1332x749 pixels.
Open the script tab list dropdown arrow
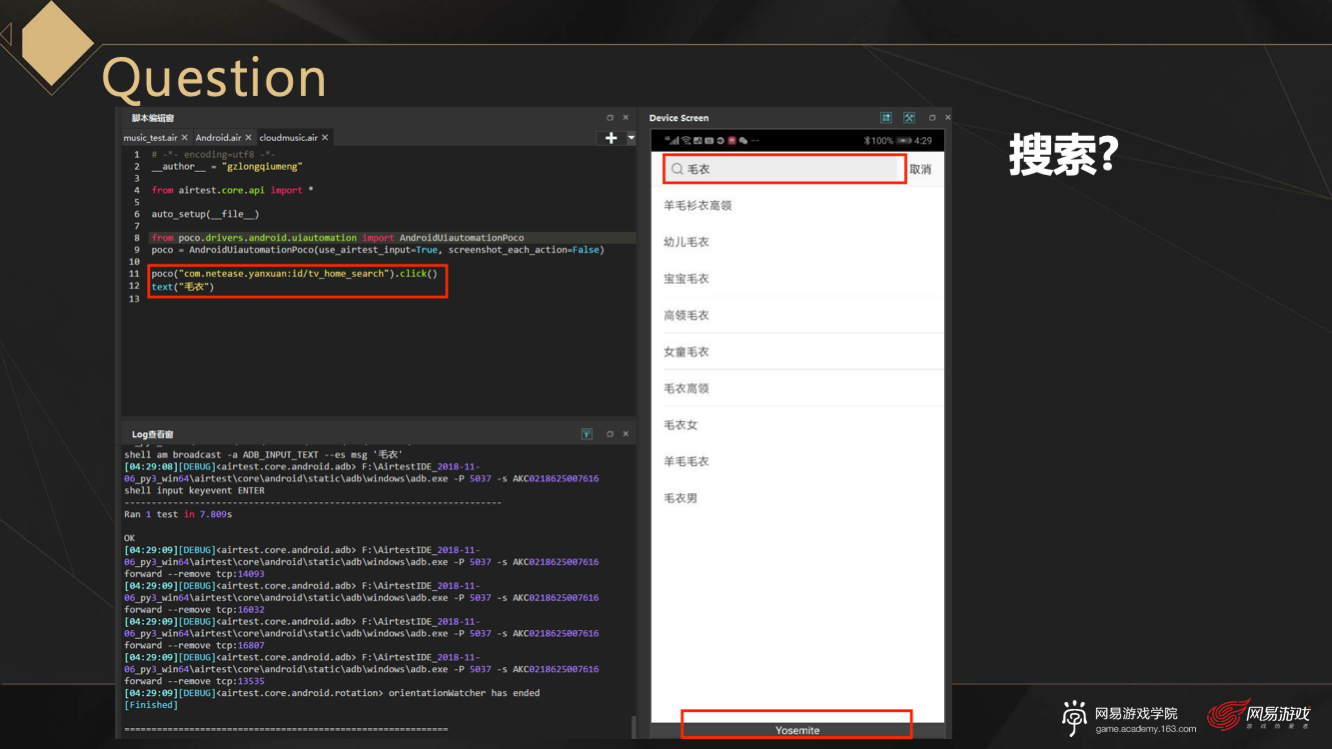tap(631, 138)
